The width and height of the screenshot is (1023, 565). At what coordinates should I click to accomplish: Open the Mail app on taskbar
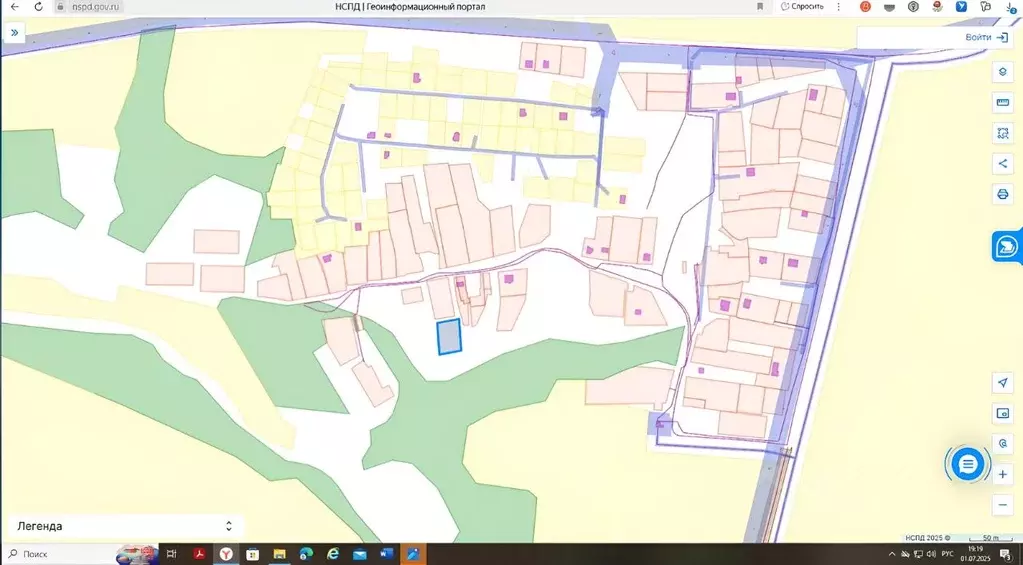pos(359,555)
